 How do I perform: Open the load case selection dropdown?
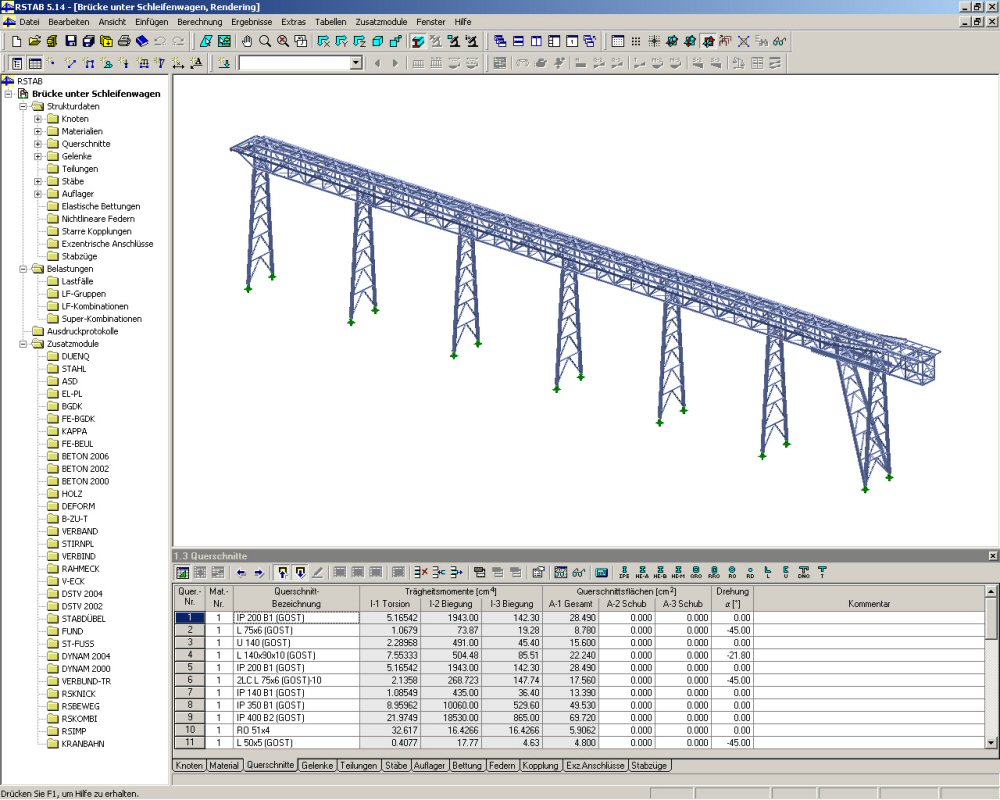pos(357,62)
